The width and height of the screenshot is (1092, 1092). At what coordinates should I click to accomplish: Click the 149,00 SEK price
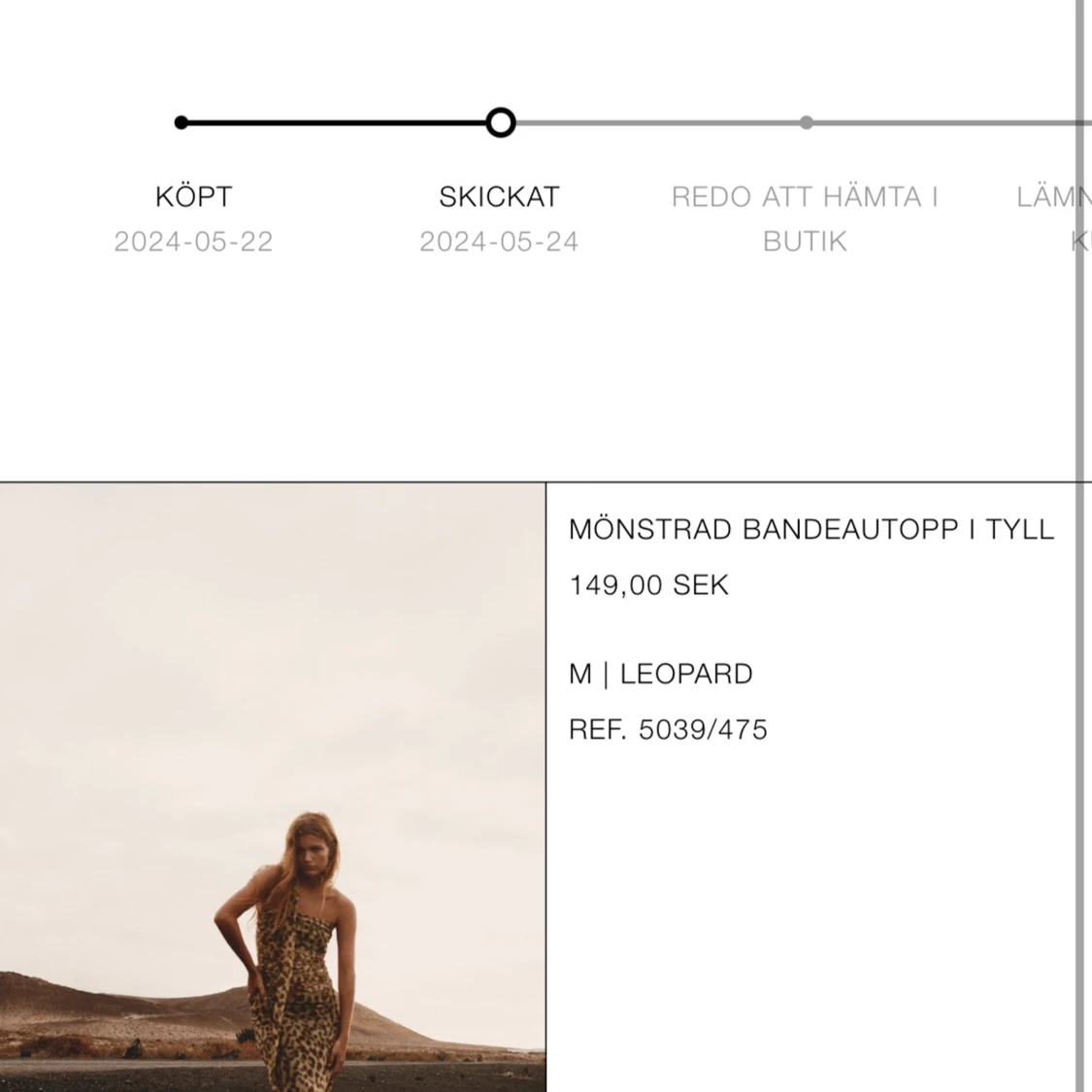[x=649, y=585]
